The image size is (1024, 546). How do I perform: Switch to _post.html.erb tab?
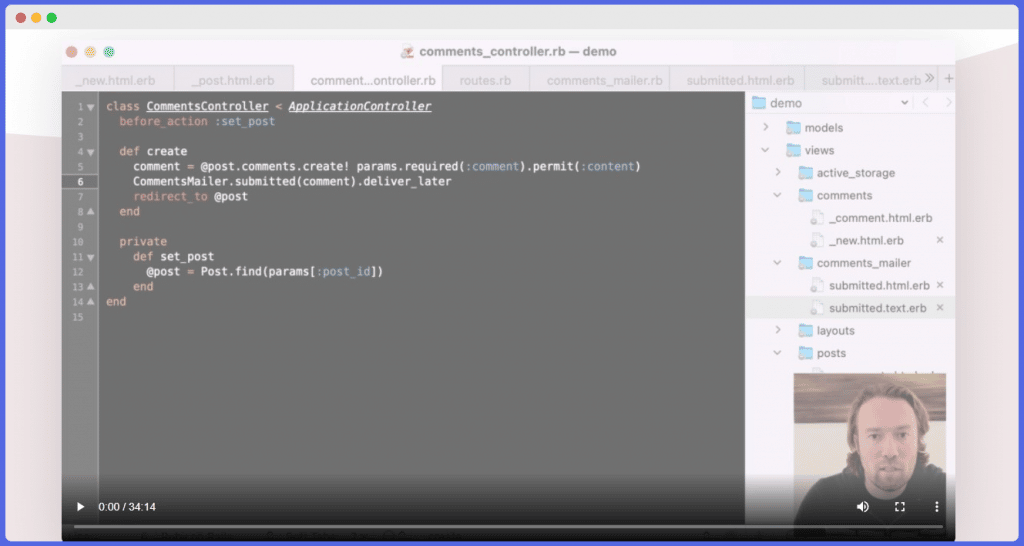pos(233,80)
